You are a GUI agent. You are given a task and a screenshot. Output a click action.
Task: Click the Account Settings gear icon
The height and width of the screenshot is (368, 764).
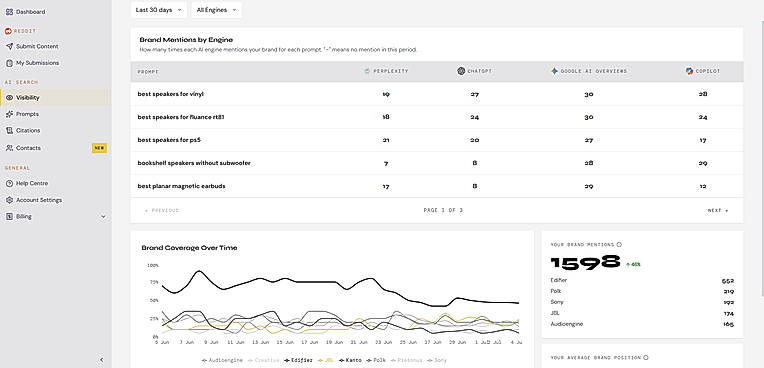[x=9, y=200]
